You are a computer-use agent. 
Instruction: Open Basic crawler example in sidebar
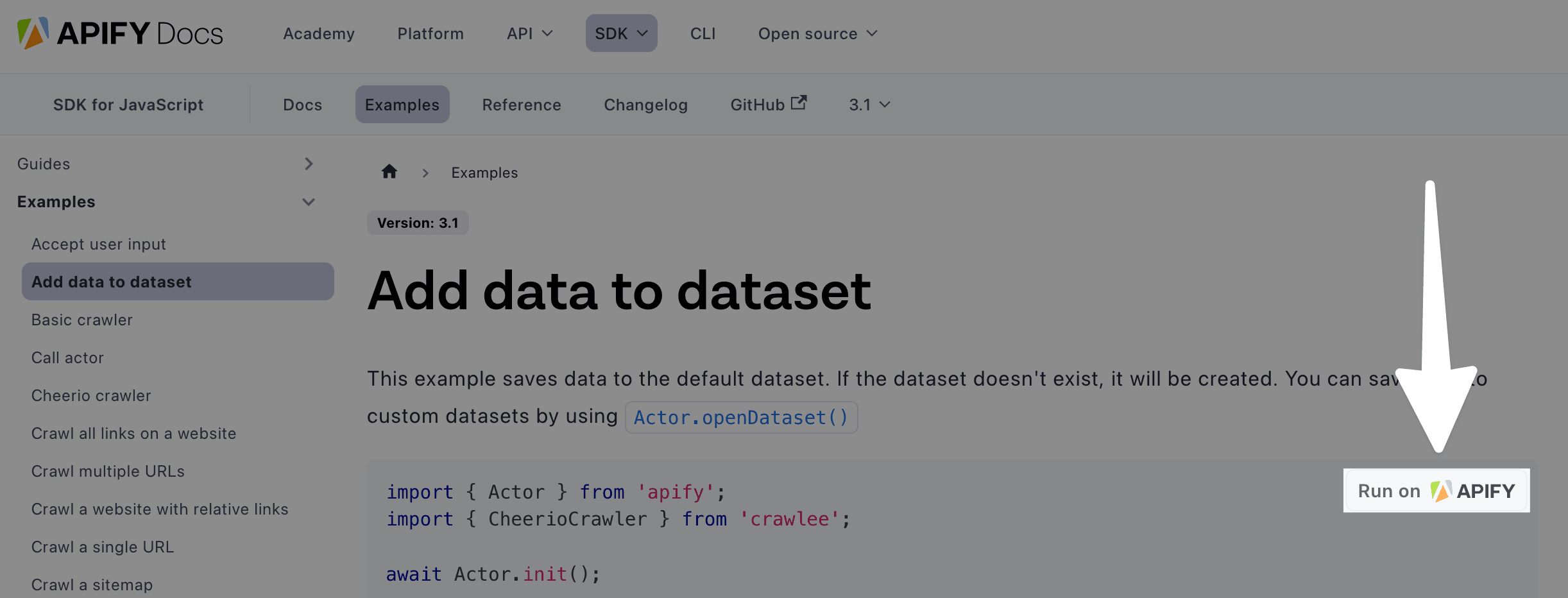[x=82, y=320]
